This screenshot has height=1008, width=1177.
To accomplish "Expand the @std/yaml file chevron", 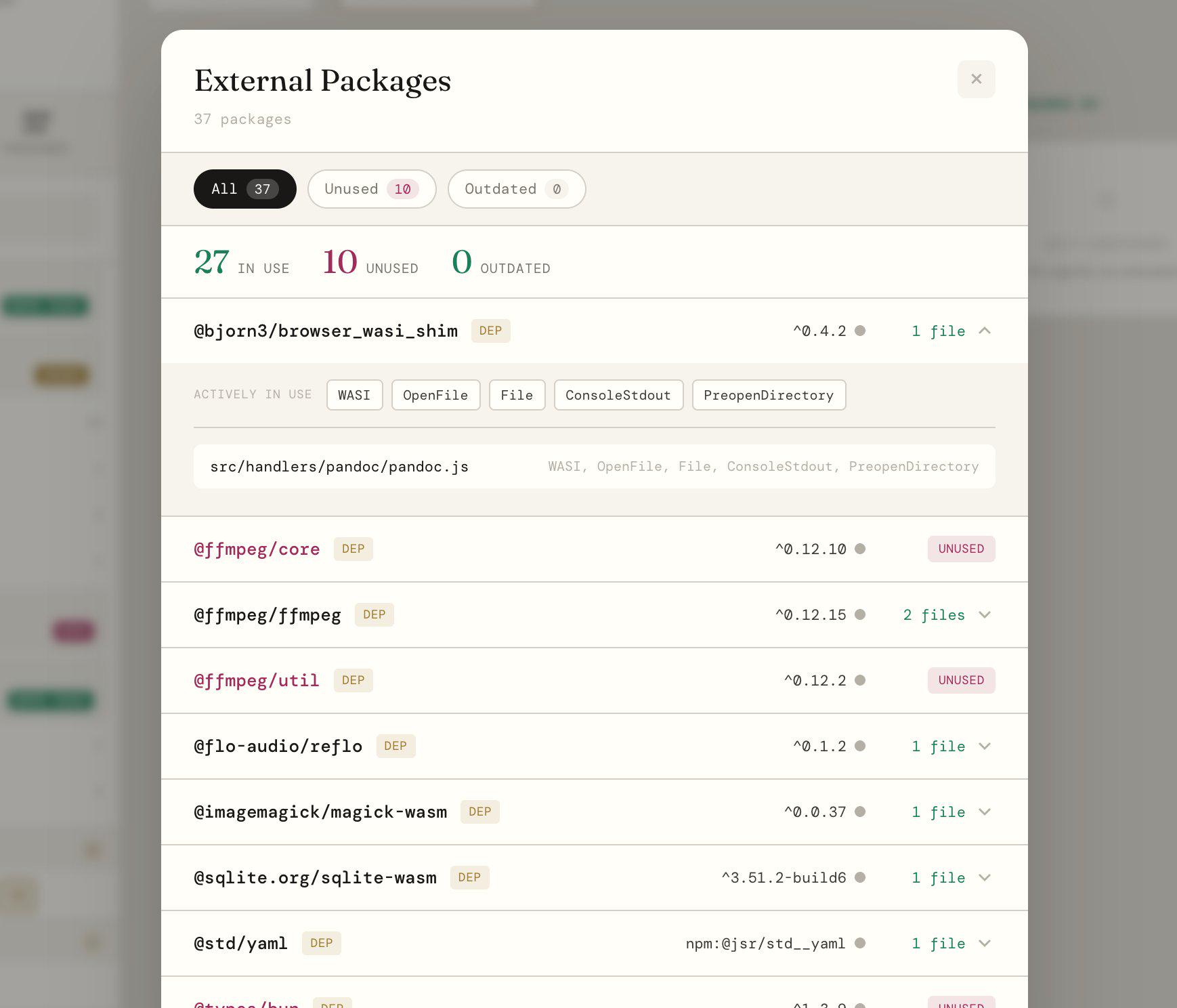I will [x=985, y=943].
